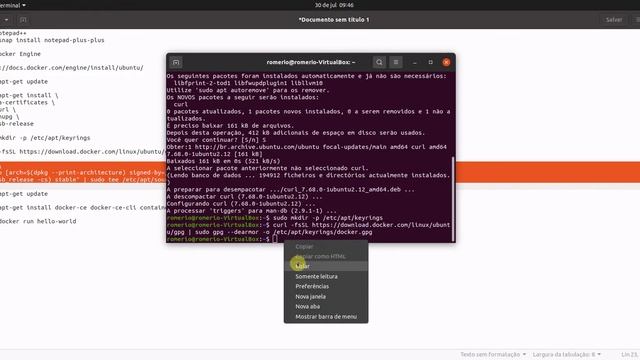The width and height of the screenshot is (640, 360).
Task: Click the new tab icon in terminal header
Action: [176, 62]
